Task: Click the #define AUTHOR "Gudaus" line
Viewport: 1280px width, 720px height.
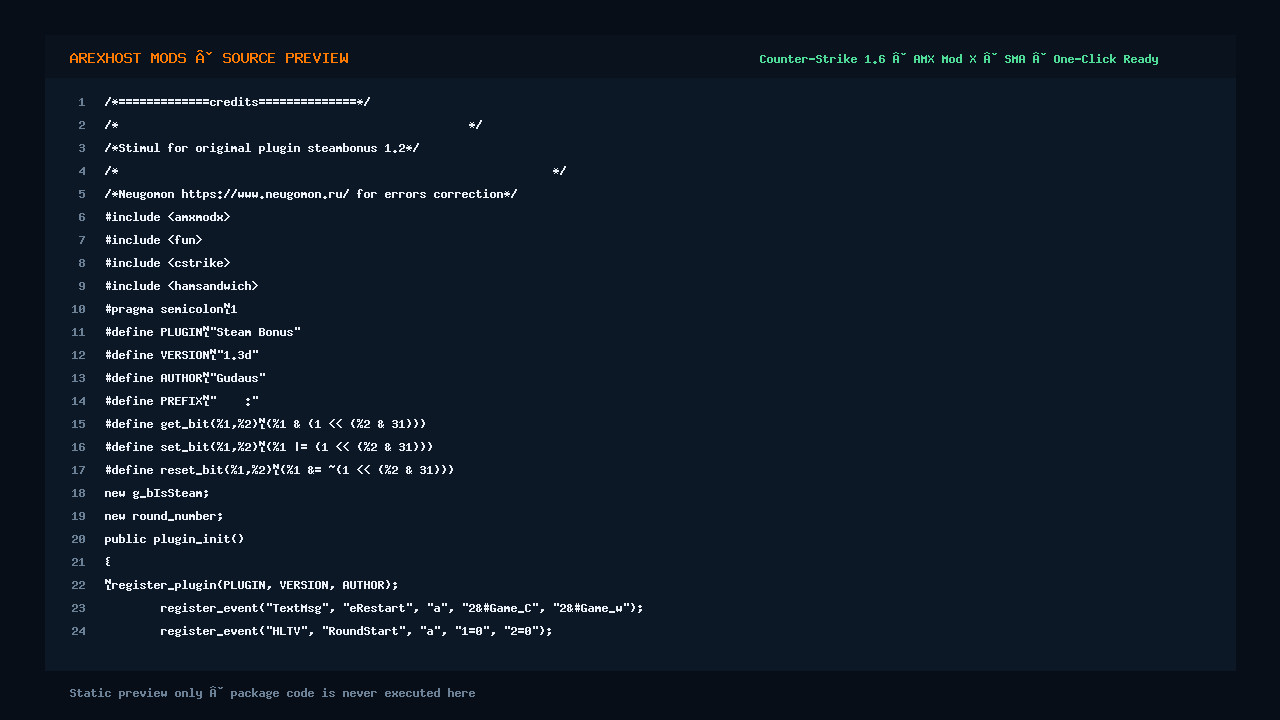Action: click(185, 378)
